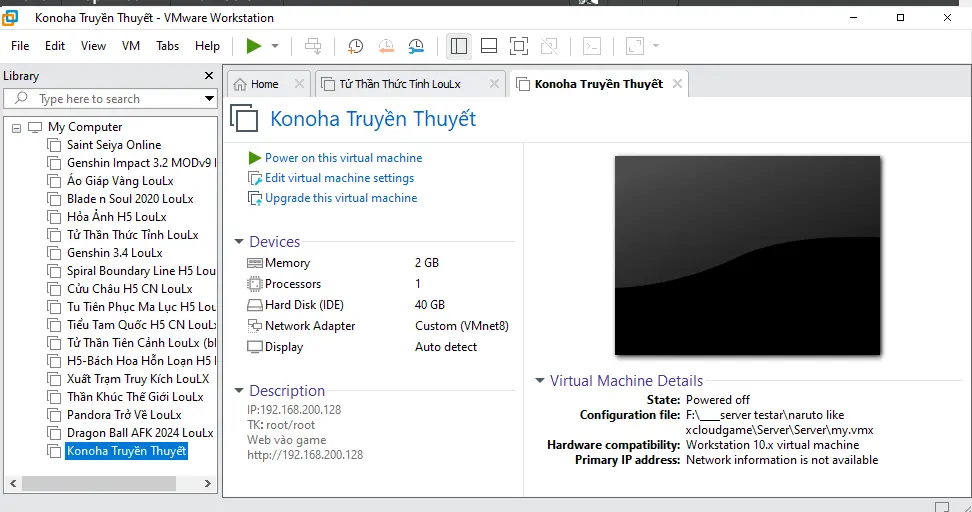Click the green Power On toolbar button

click(x=254, y=46)
